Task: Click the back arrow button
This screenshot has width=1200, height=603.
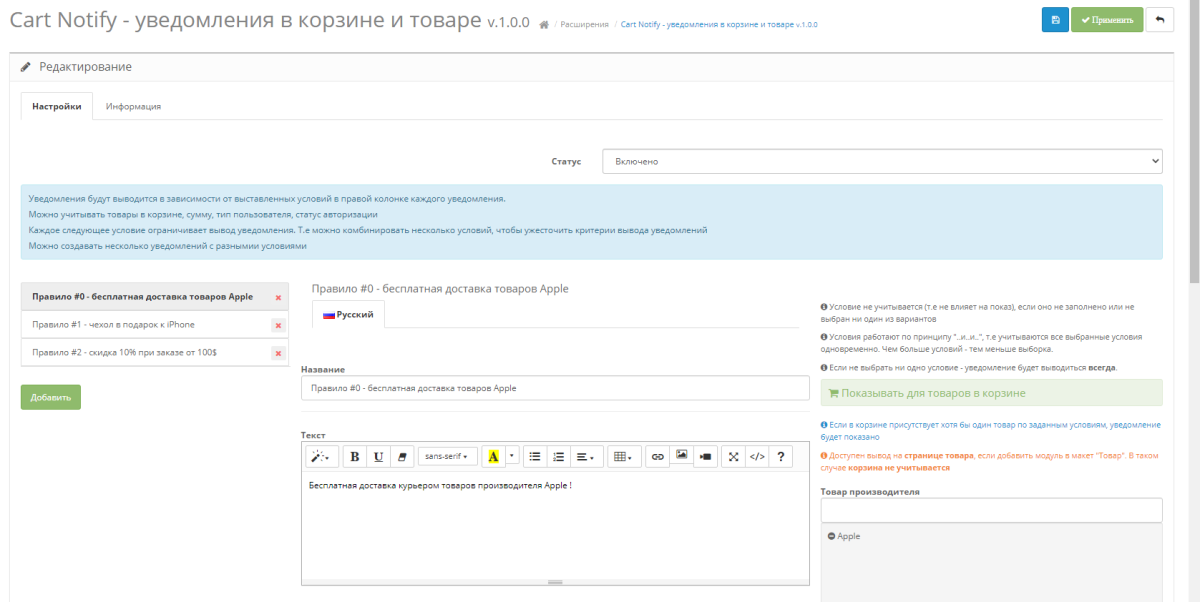Action: coord(1160,20)
